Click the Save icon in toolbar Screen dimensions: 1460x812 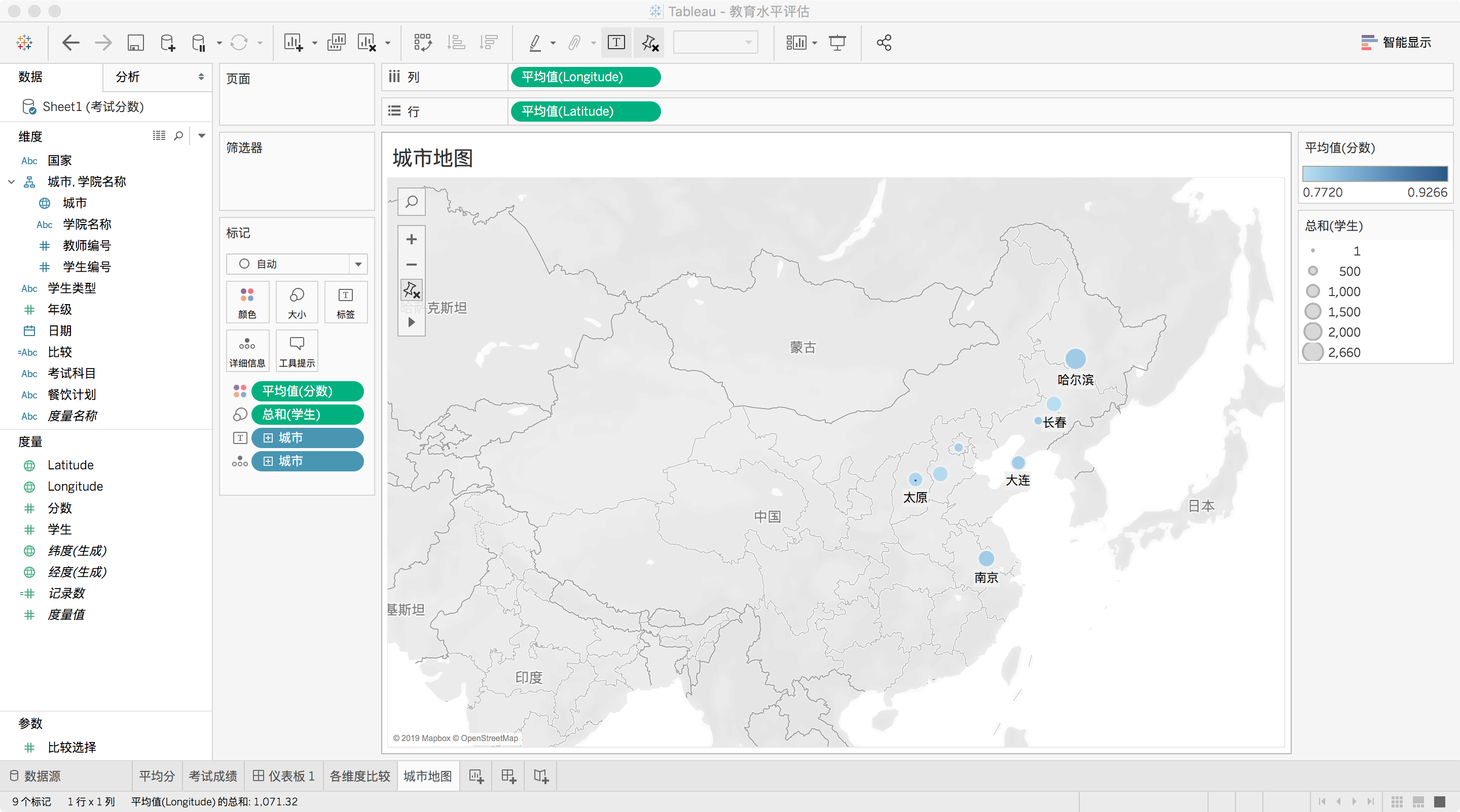coord(135,43)
